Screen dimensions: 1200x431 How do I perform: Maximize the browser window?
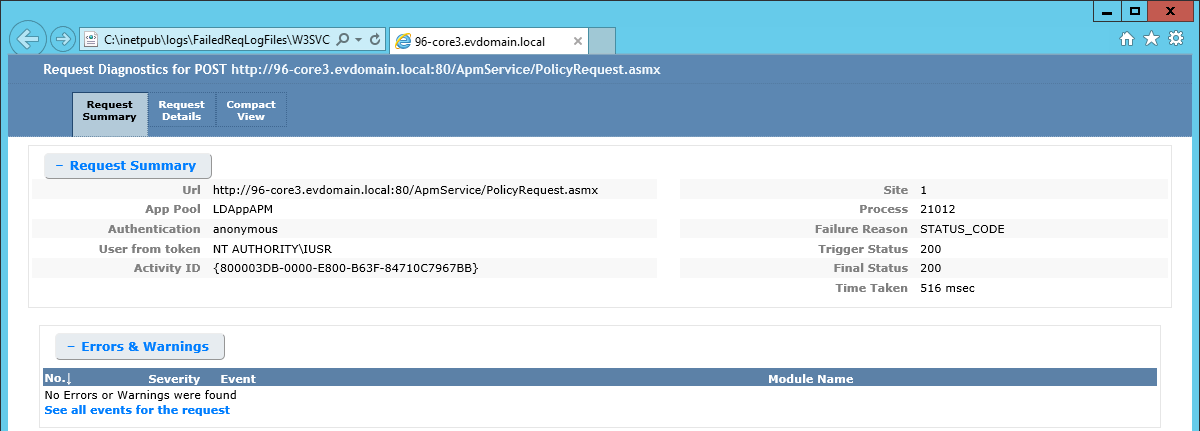click(1135, 11)
